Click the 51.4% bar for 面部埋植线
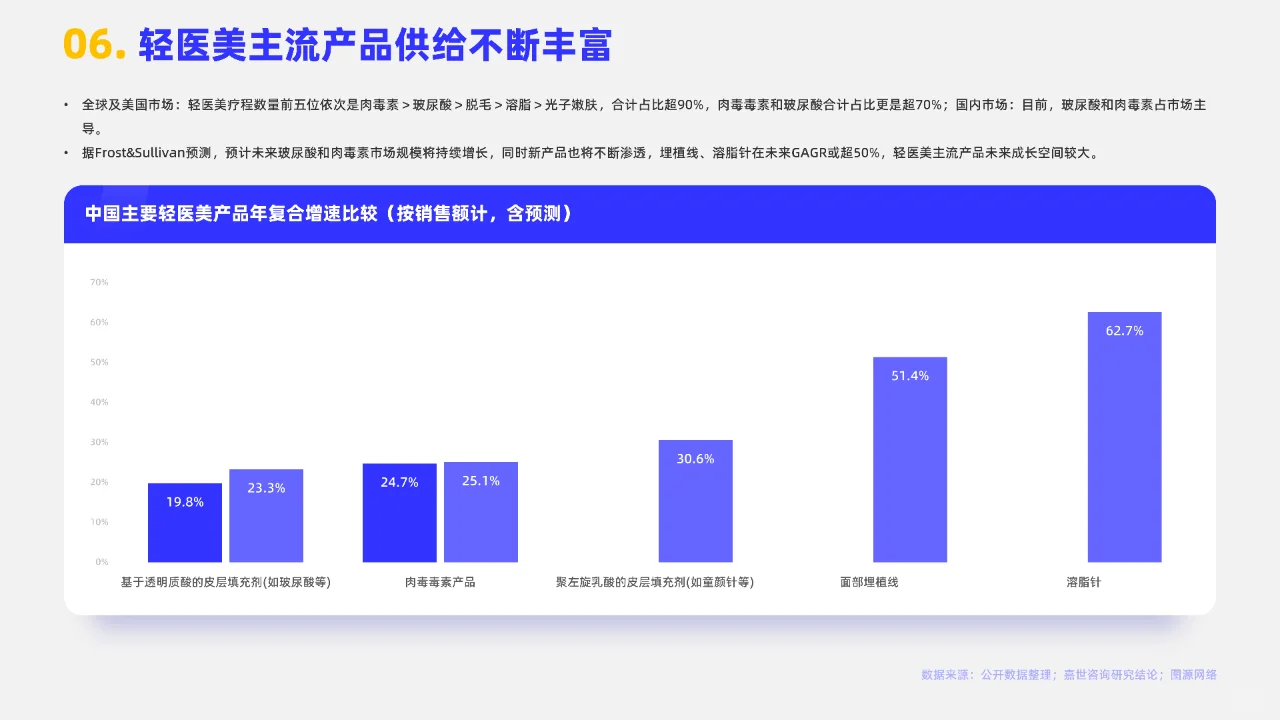 coord(910,460)
